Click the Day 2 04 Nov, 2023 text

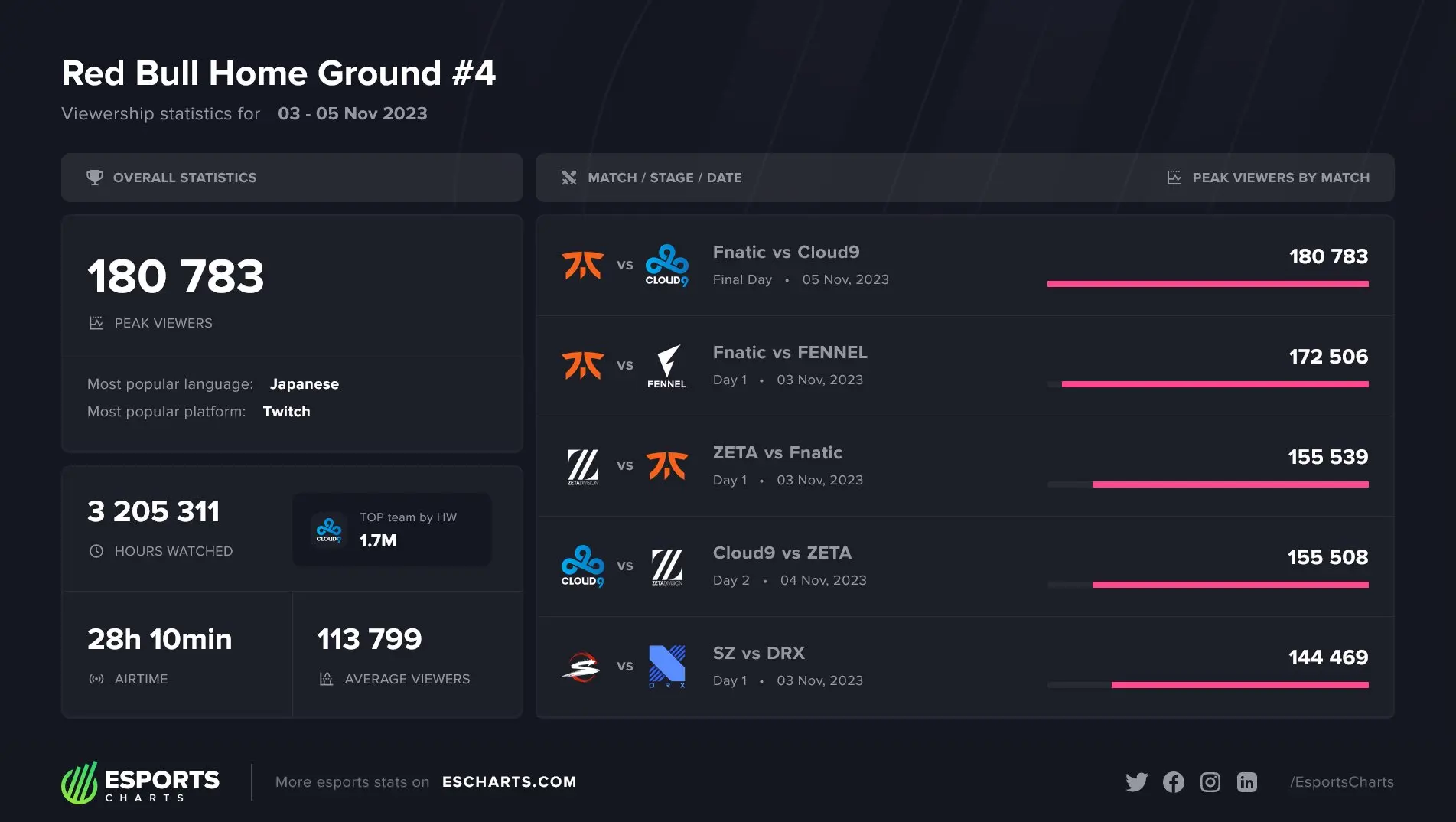pyautogui.click(x=790, y=580)
